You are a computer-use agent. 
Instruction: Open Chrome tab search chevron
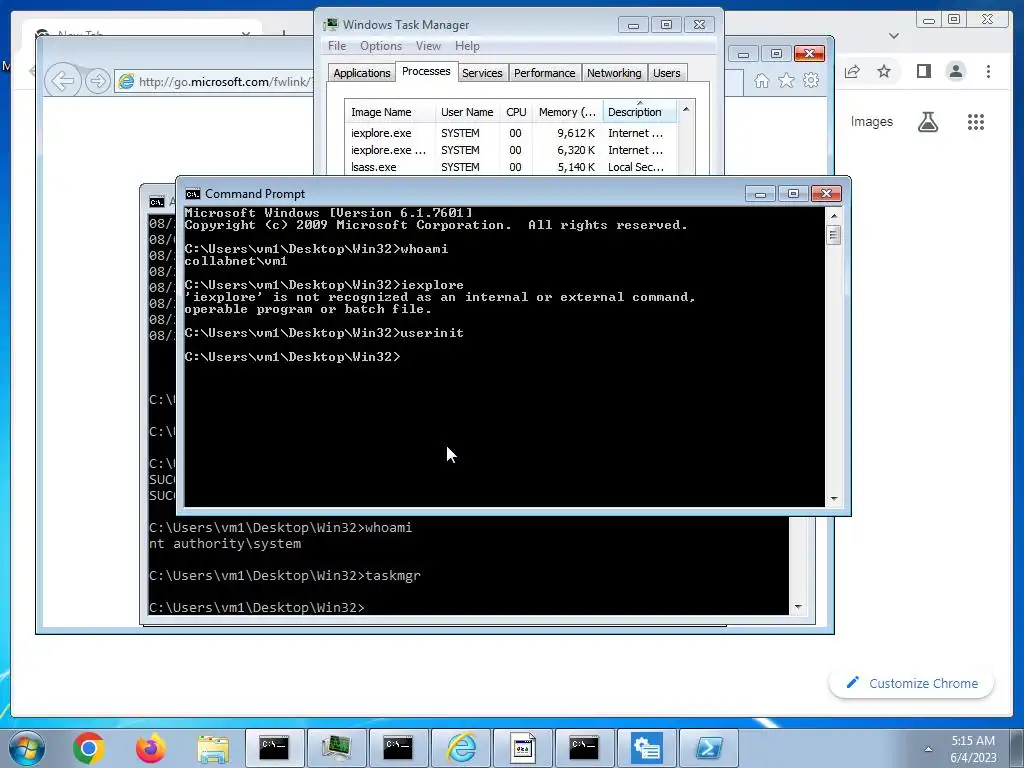(894, 36)
